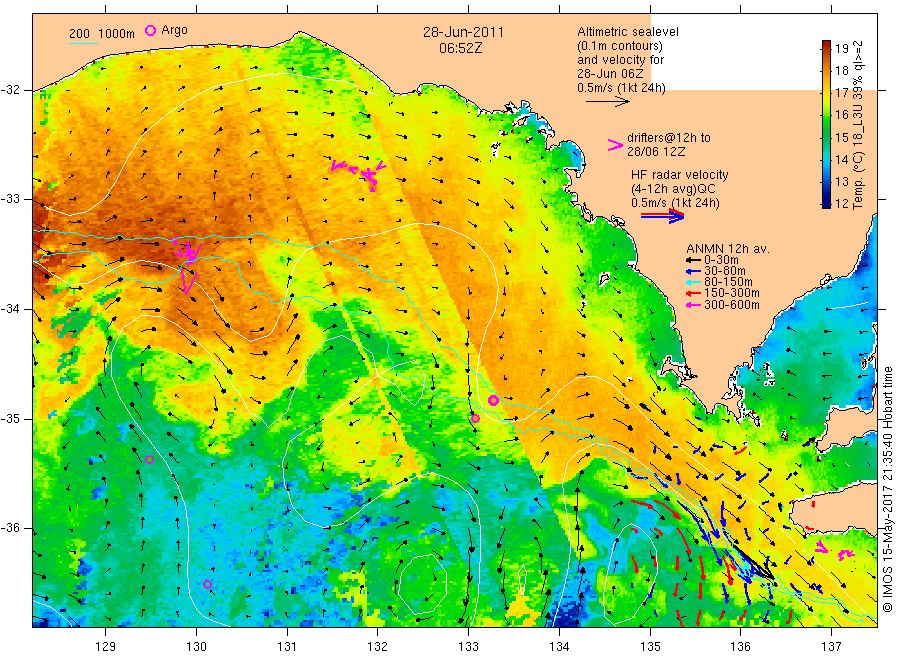Click the '134' longitude axis label
The width and height of the screenshot is (900, 660).
pos(559,647)
